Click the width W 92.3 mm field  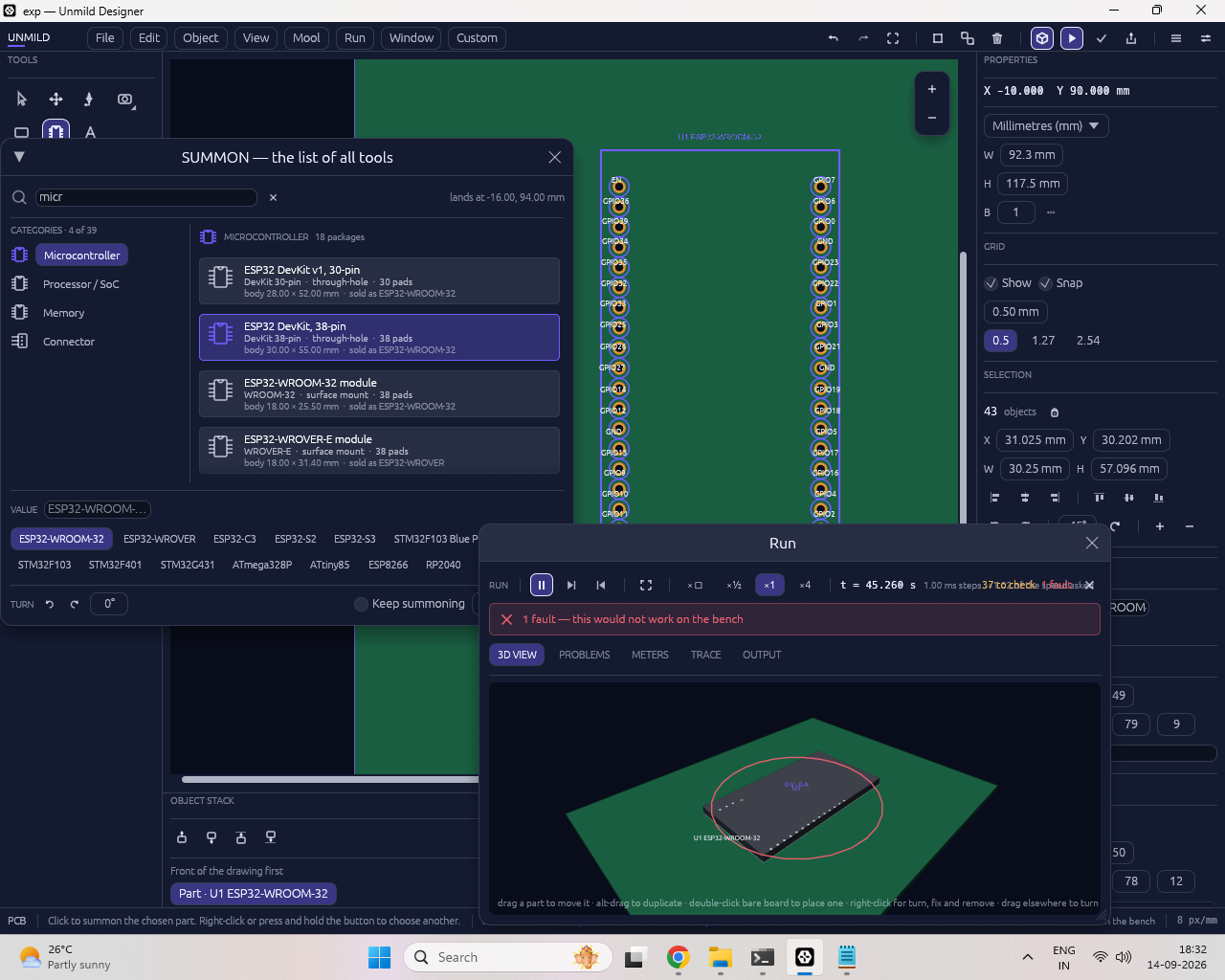tap(1032, 155)
